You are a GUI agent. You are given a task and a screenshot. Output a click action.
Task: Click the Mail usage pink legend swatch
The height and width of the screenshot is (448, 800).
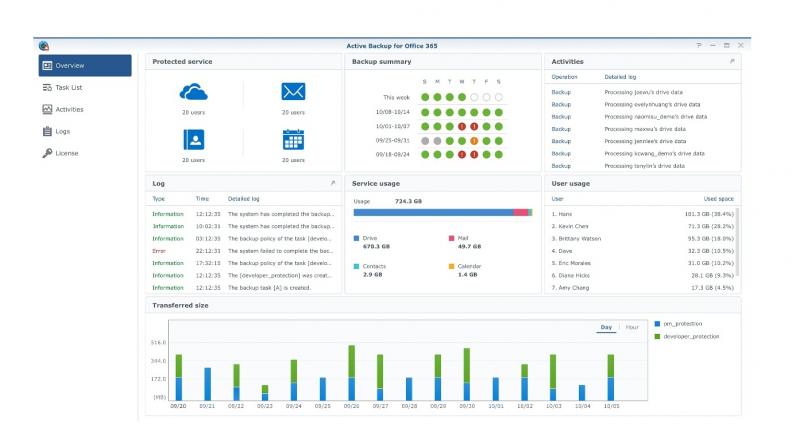coord(451,238)
